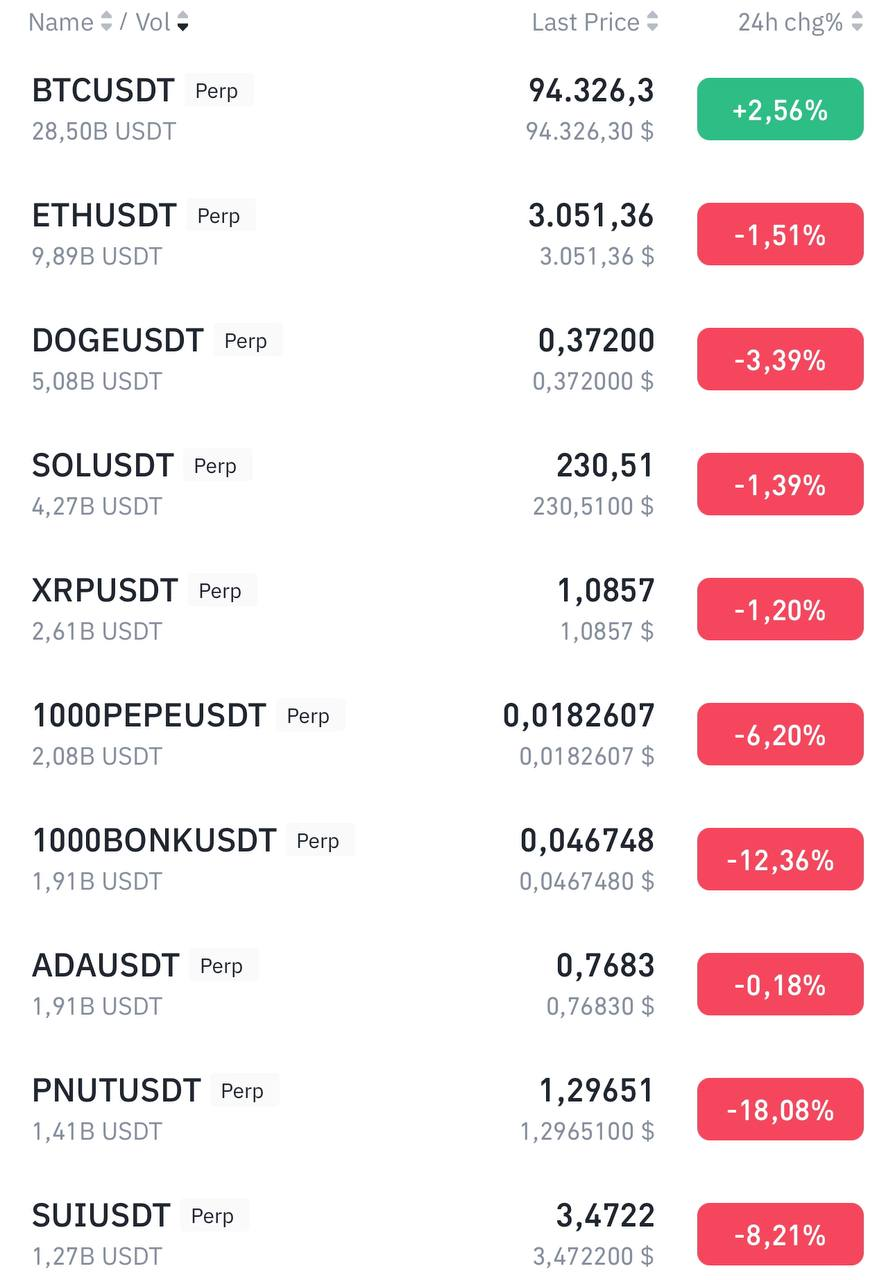This screenshot has height=1280, width=895.
Task: Click the green +2,56% change badge
Action: click(x=779, y=110)
